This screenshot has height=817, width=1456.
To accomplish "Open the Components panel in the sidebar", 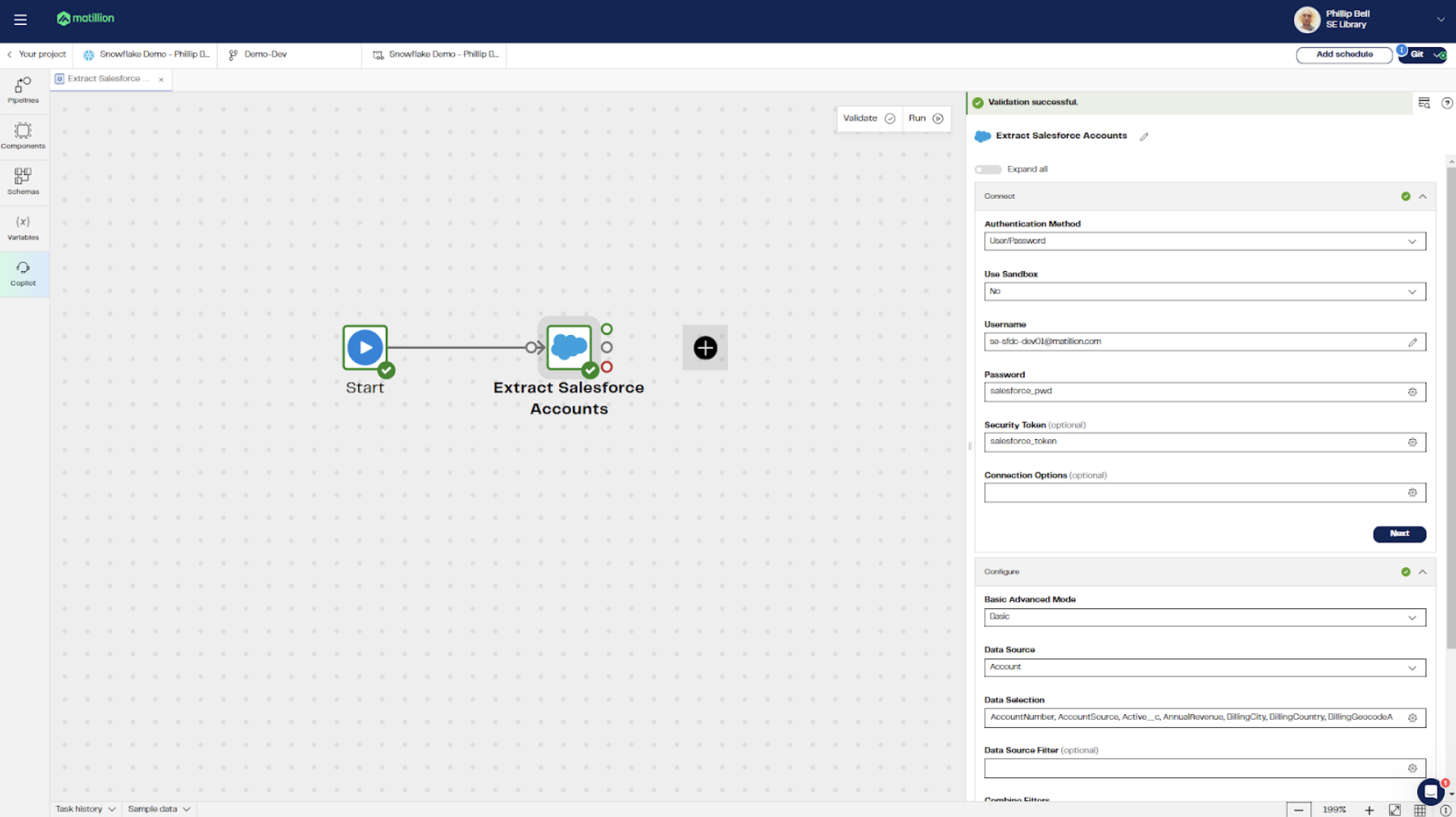I will (22, 135).
